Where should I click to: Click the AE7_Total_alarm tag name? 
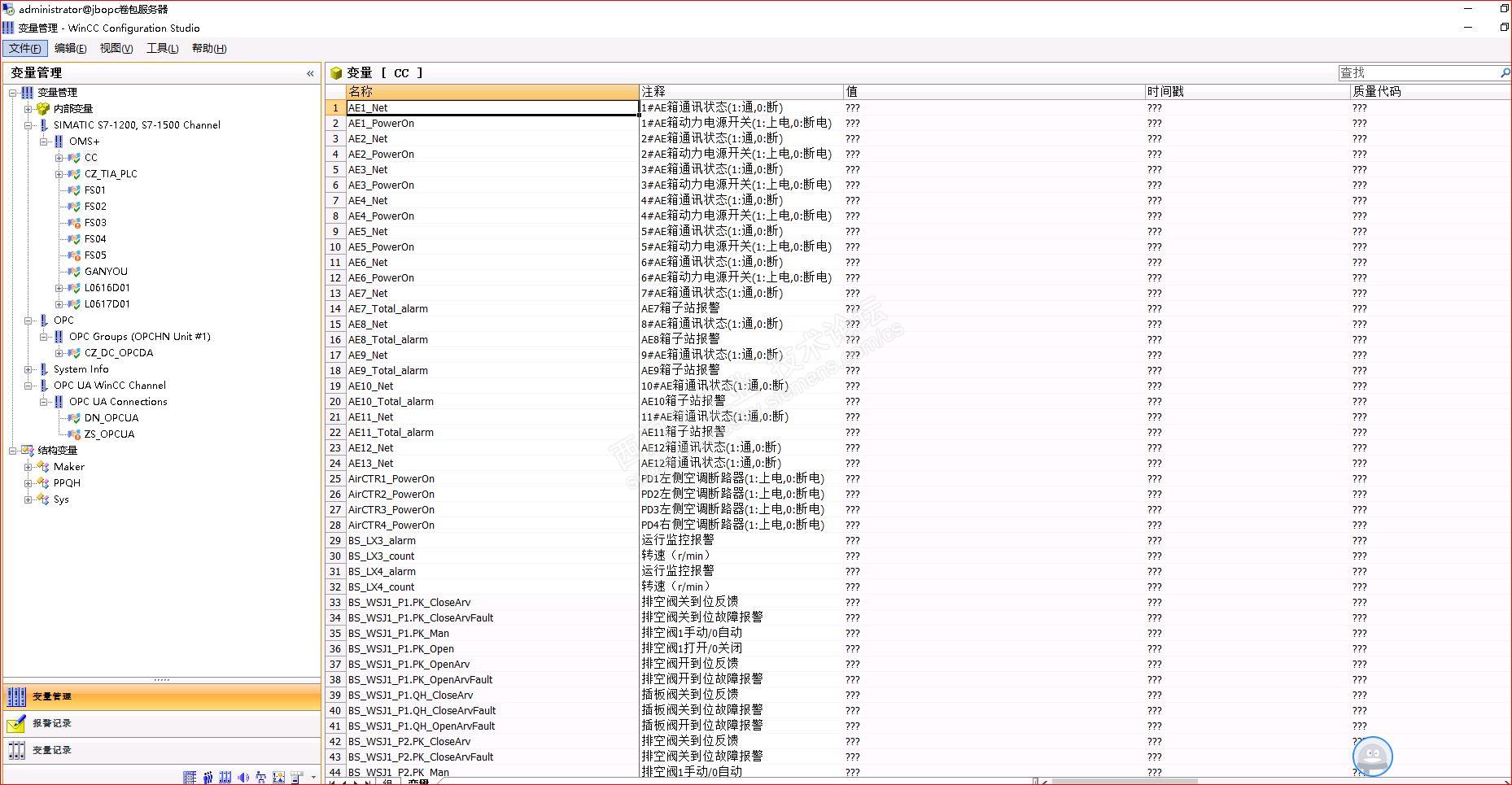(388, 309)
